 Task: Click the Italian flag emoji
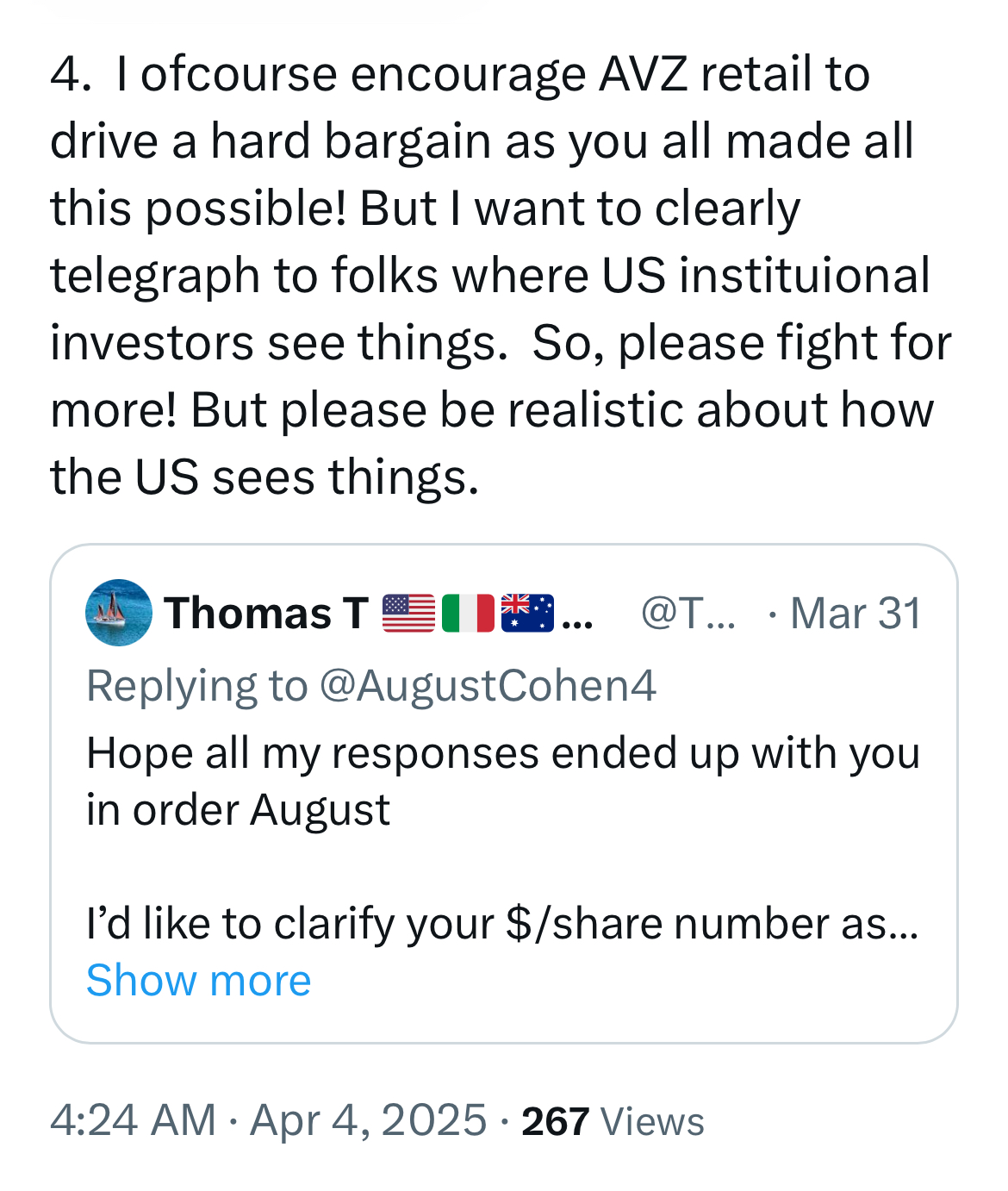[468, 613]
